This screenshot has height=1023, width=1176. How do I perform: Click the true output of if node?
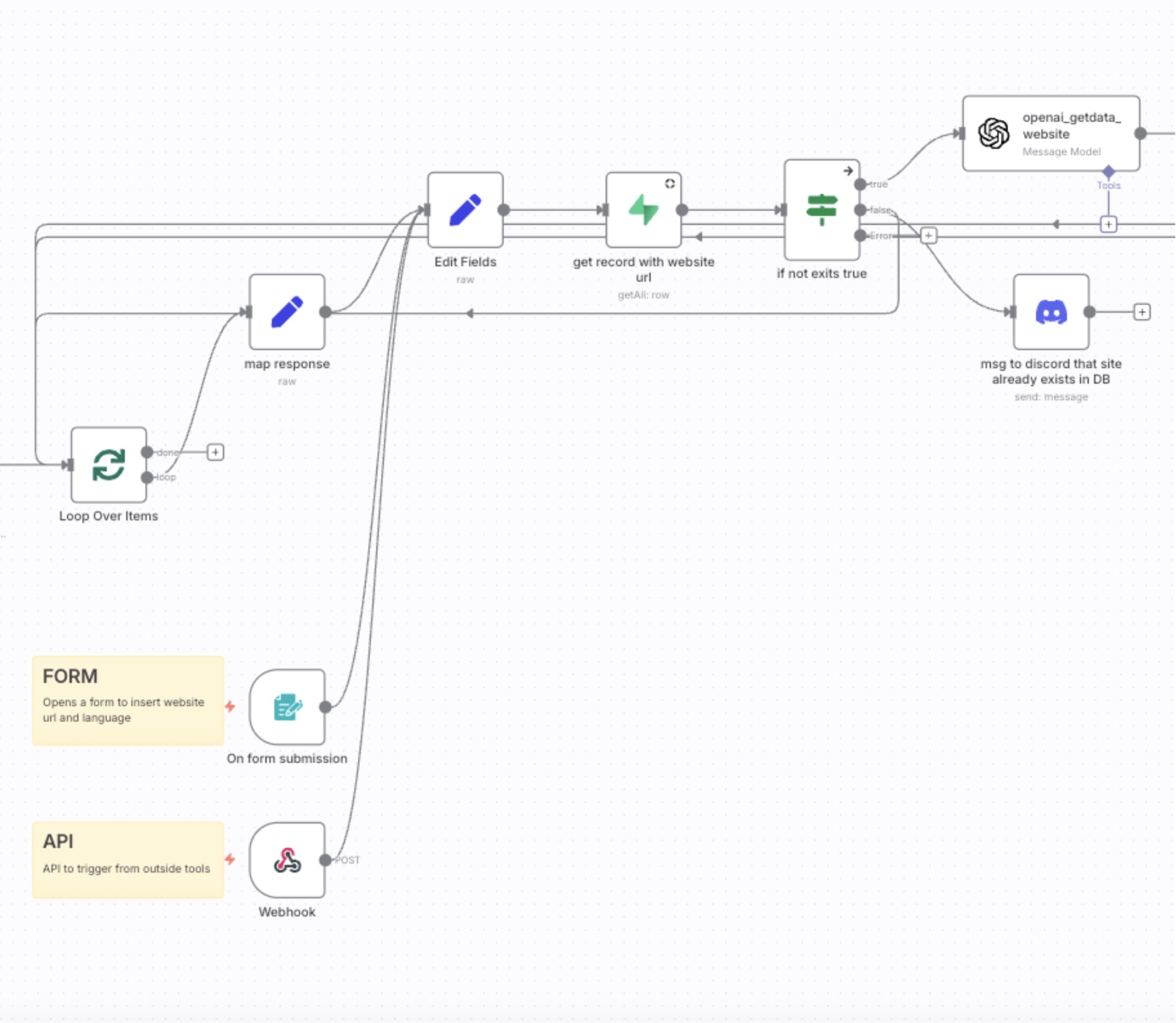(x=860, y=184)
